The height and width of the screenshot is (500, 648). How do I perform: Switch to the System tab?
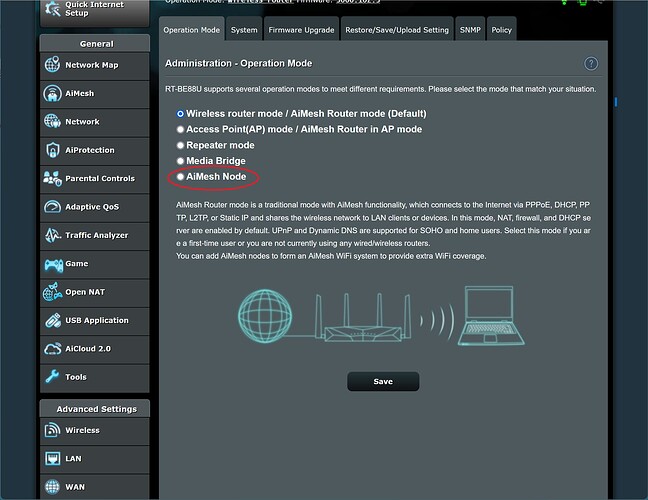(x=244, y=30)
